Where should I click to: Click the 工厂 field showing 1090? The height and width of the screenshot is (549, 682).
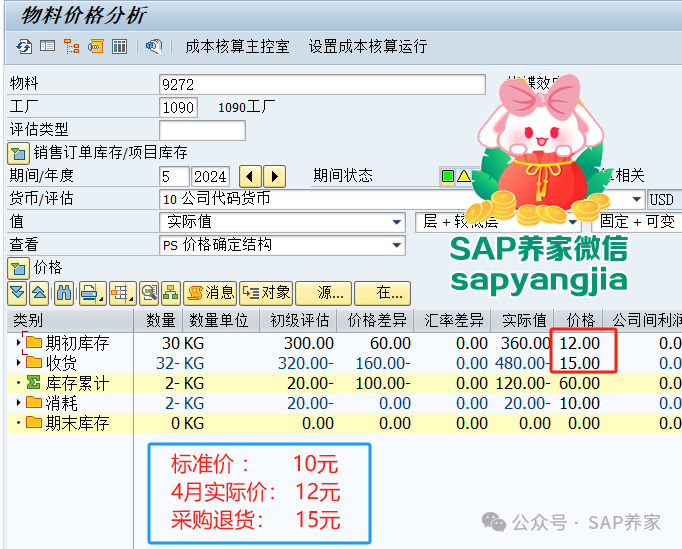(x=178, y=107)
